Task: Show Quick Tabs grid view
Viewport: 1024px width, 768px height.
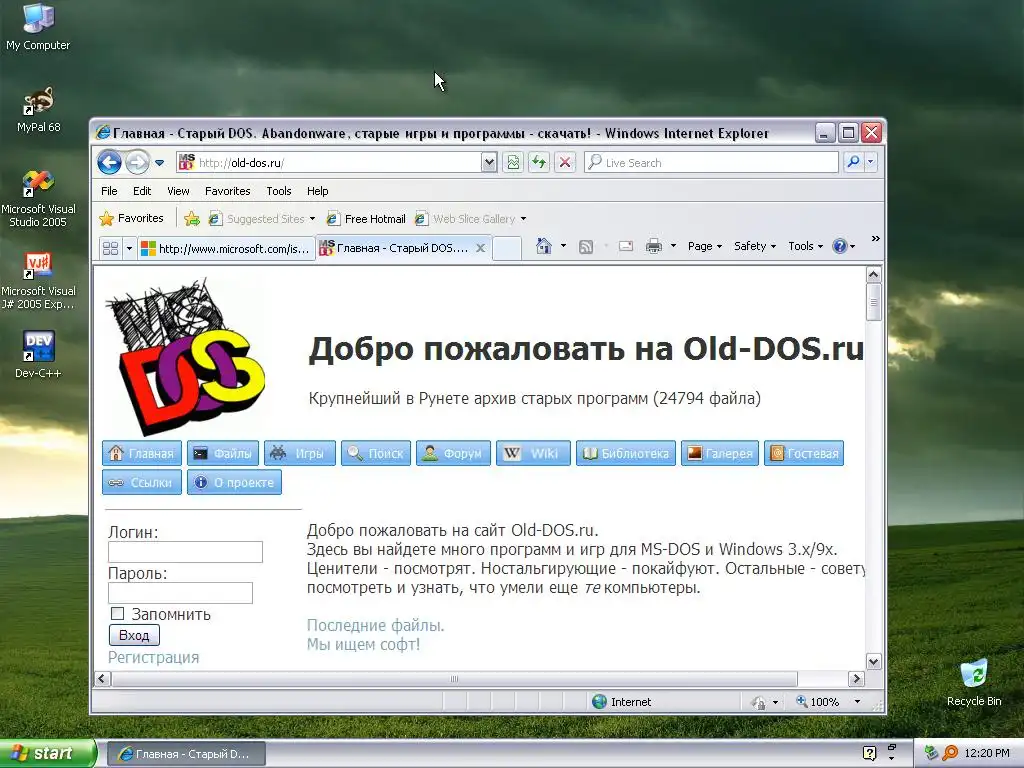Action: [x=110, y=248]
